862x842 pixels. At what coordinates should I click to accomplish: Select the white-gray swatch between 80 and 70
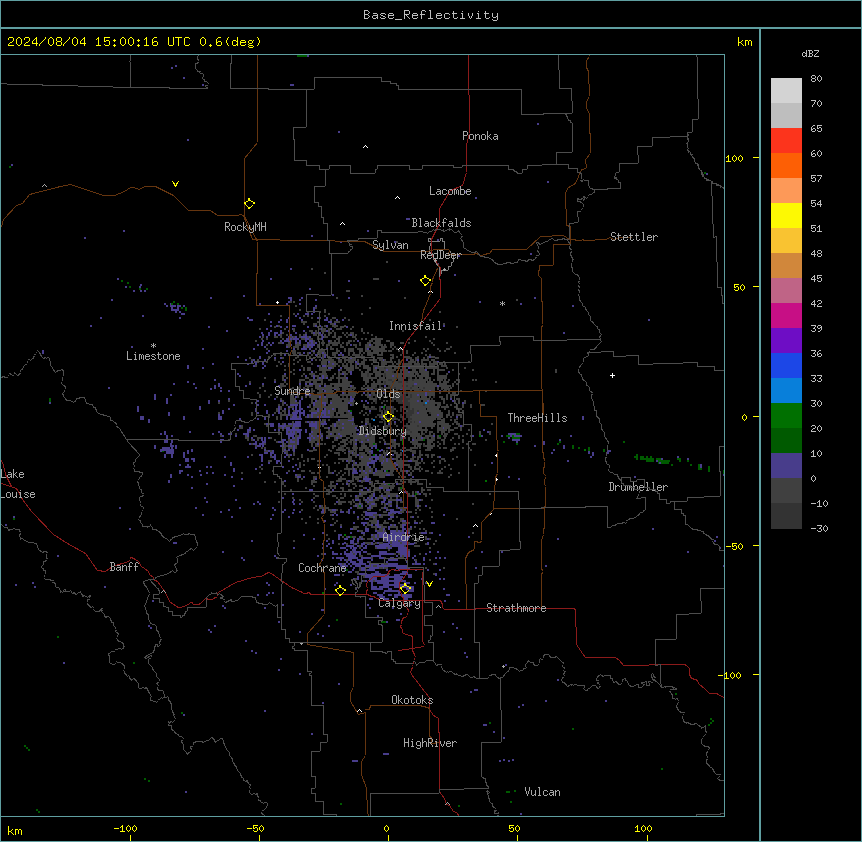[x=786, y=91]
